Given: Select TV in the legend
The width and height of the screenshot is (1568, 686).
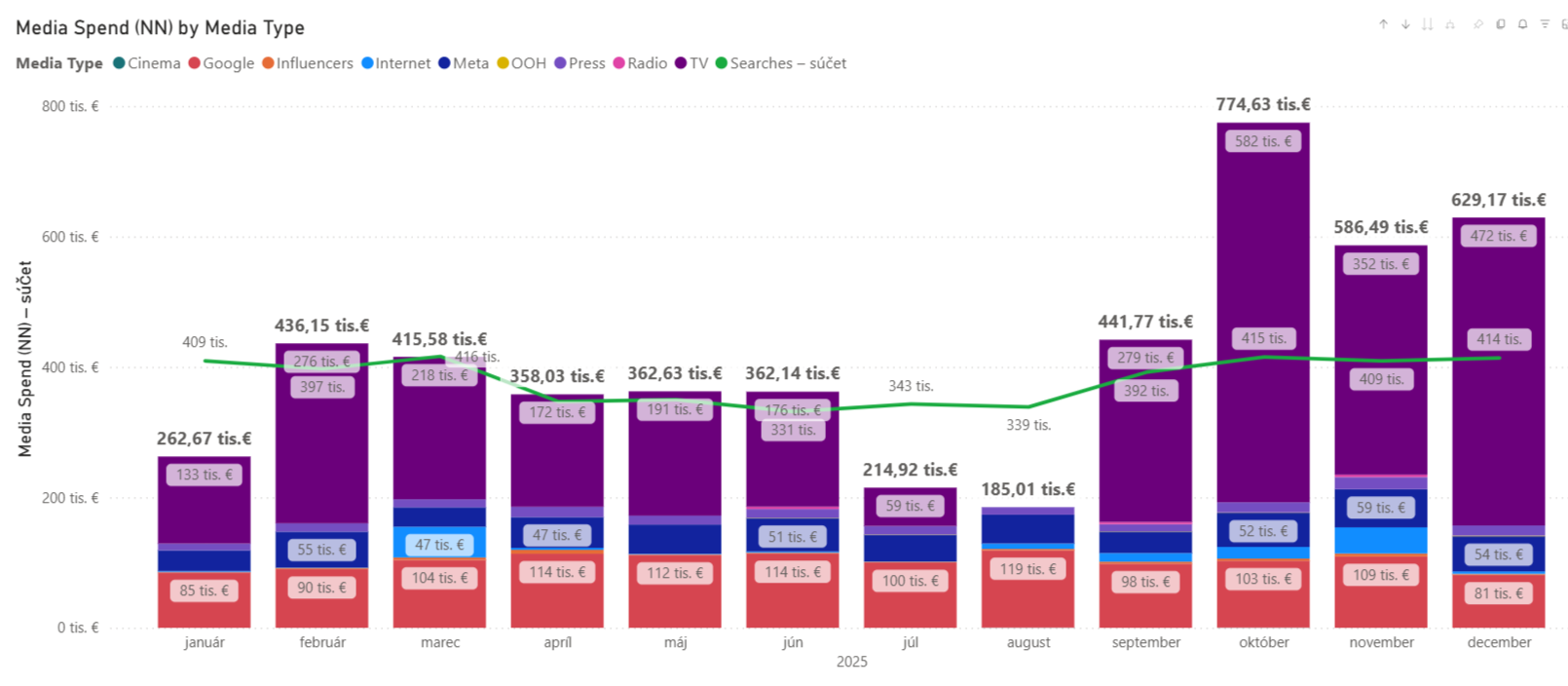Looking at the screenshot, I should [691, 63].
